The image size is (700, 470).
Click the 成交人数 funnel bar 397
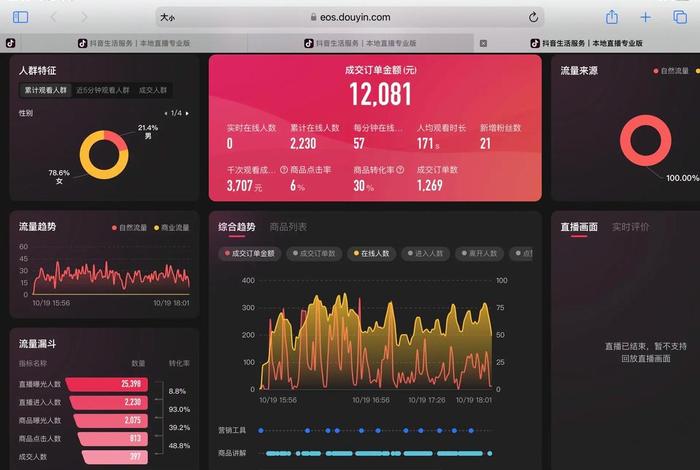coord(115,457)
